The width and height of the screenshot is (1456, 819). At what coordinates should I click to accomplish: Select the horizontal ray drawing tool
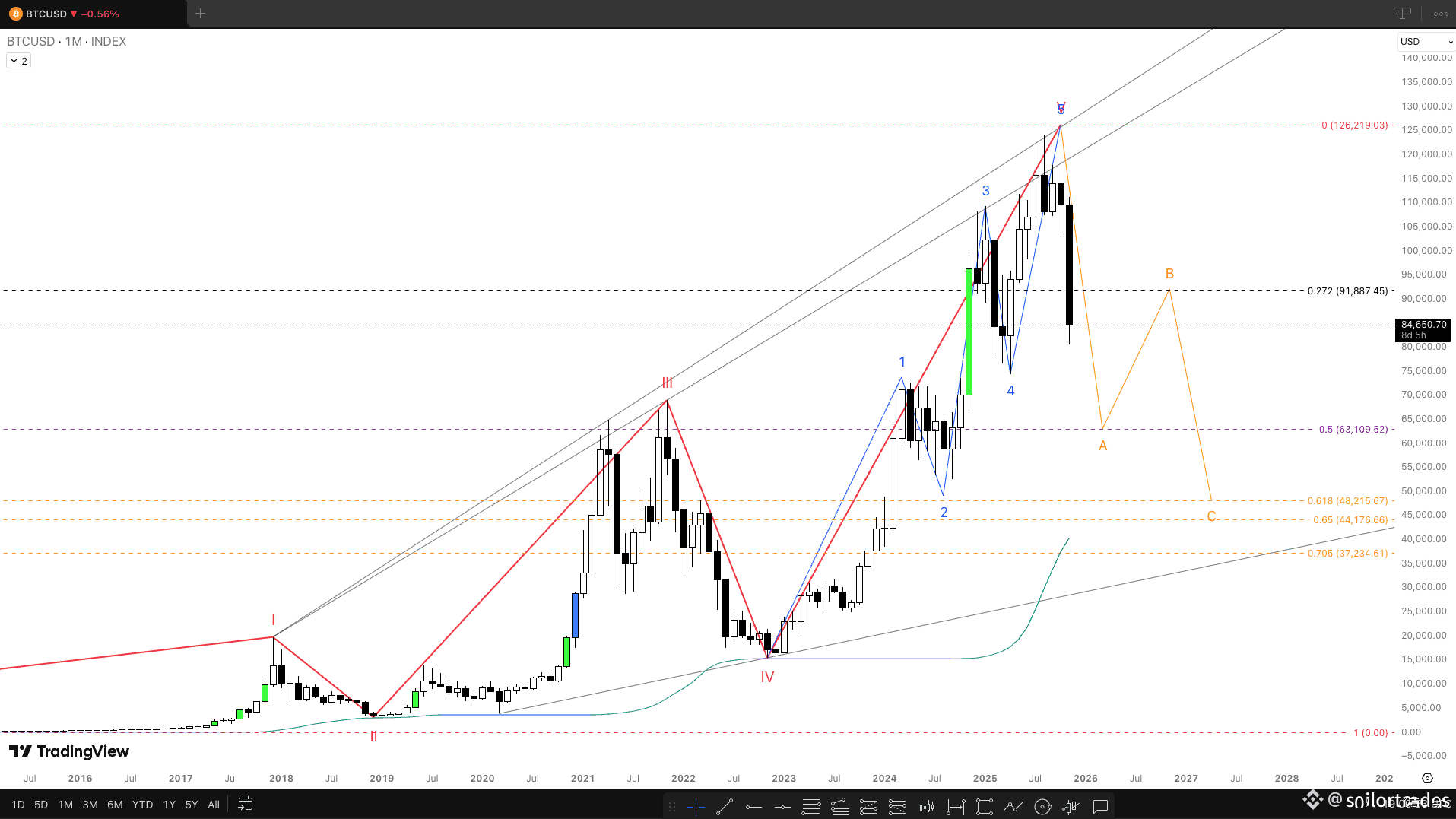tap(753, 806)
